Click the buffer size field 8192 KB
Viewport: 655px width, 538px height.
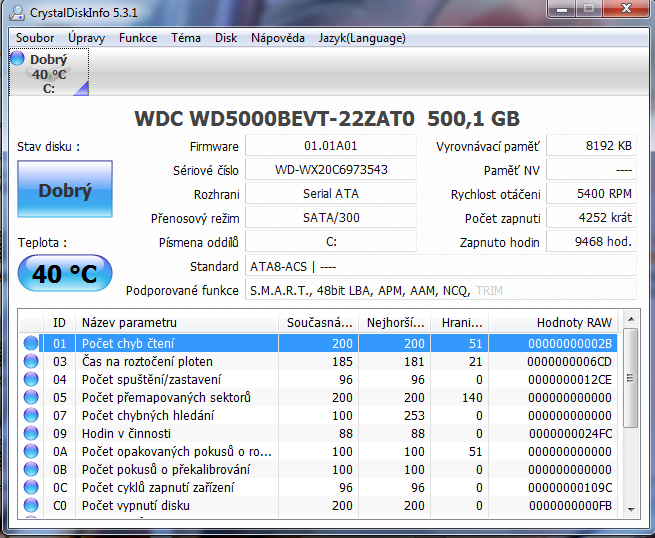coord(591,145)
